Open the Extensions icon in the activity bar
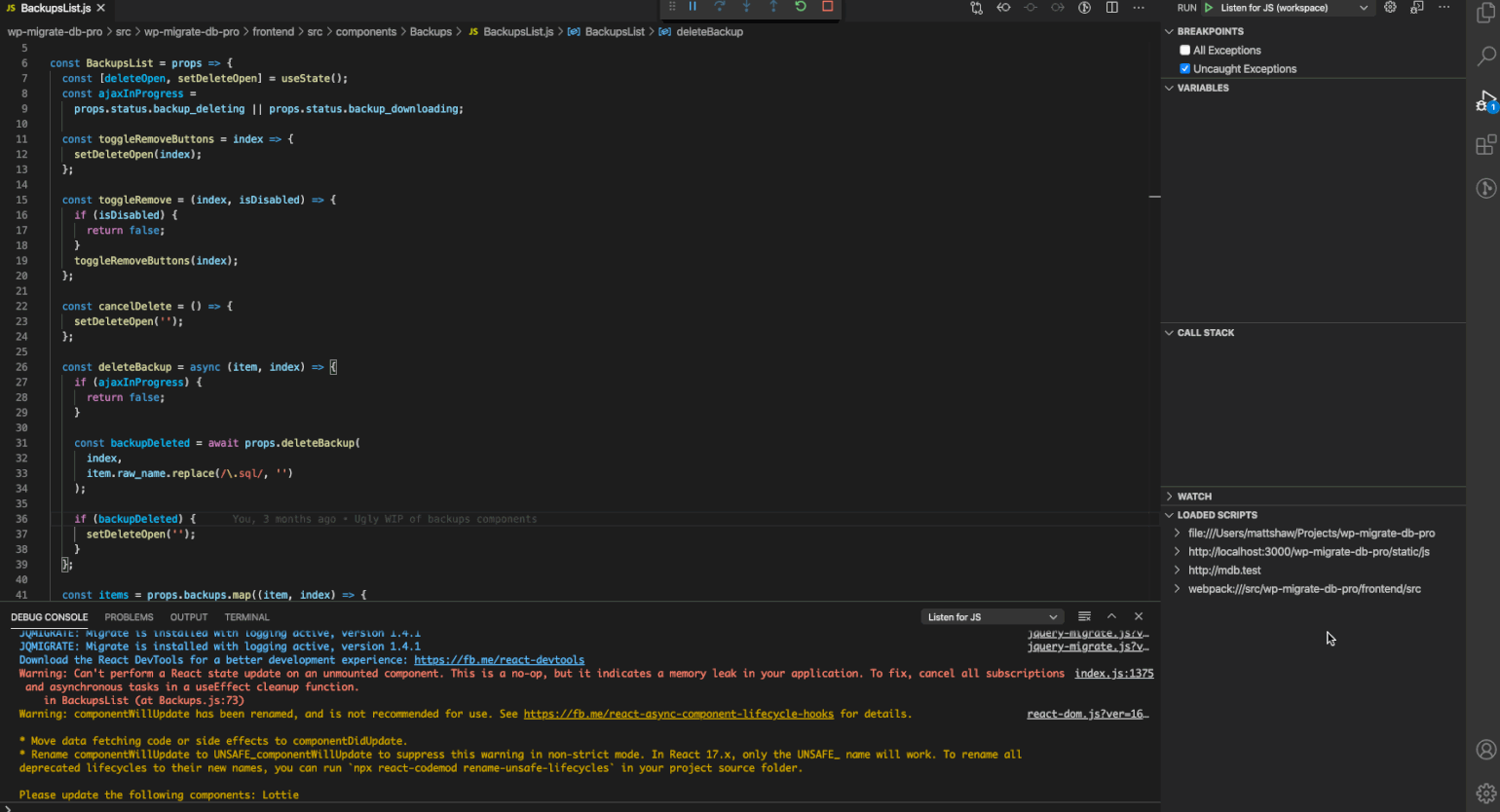This screenshot has height=812, width=1500. [x=1487, y=145]
